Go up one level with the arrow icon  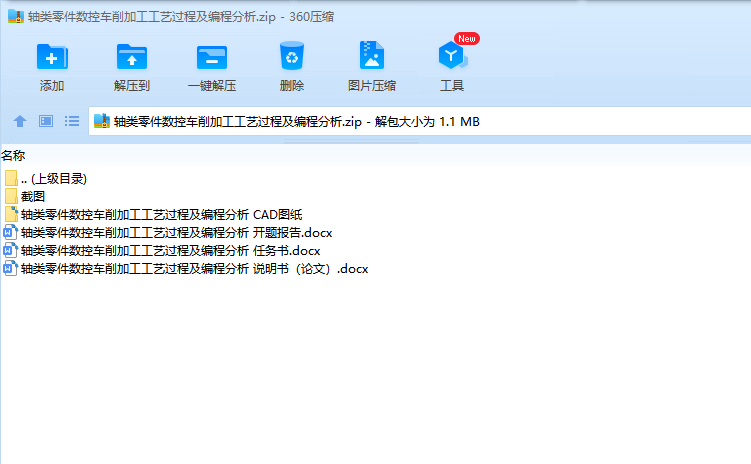[20, 121]
